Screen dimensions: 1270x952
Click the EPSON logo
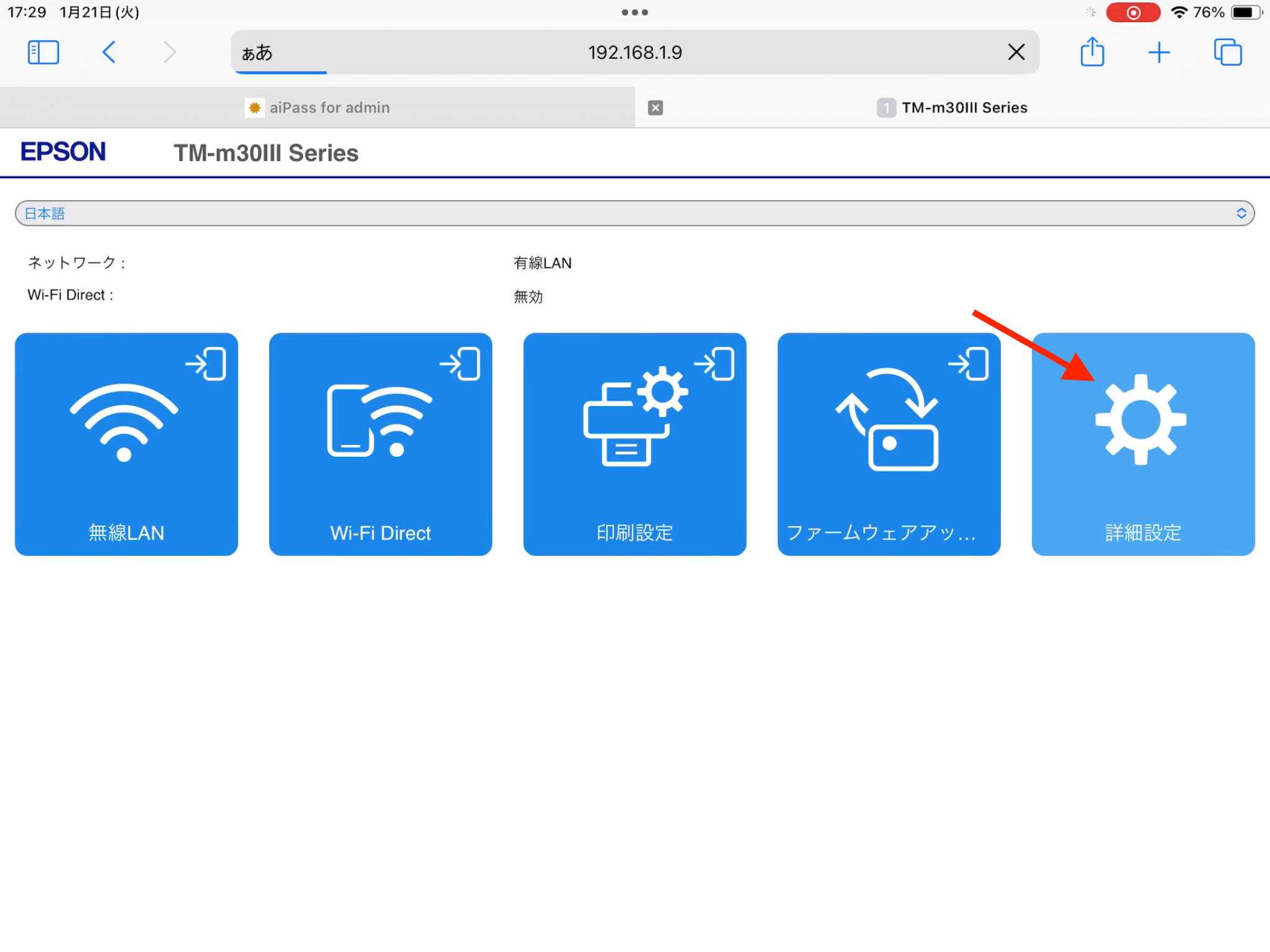click(x=63, y=152)
